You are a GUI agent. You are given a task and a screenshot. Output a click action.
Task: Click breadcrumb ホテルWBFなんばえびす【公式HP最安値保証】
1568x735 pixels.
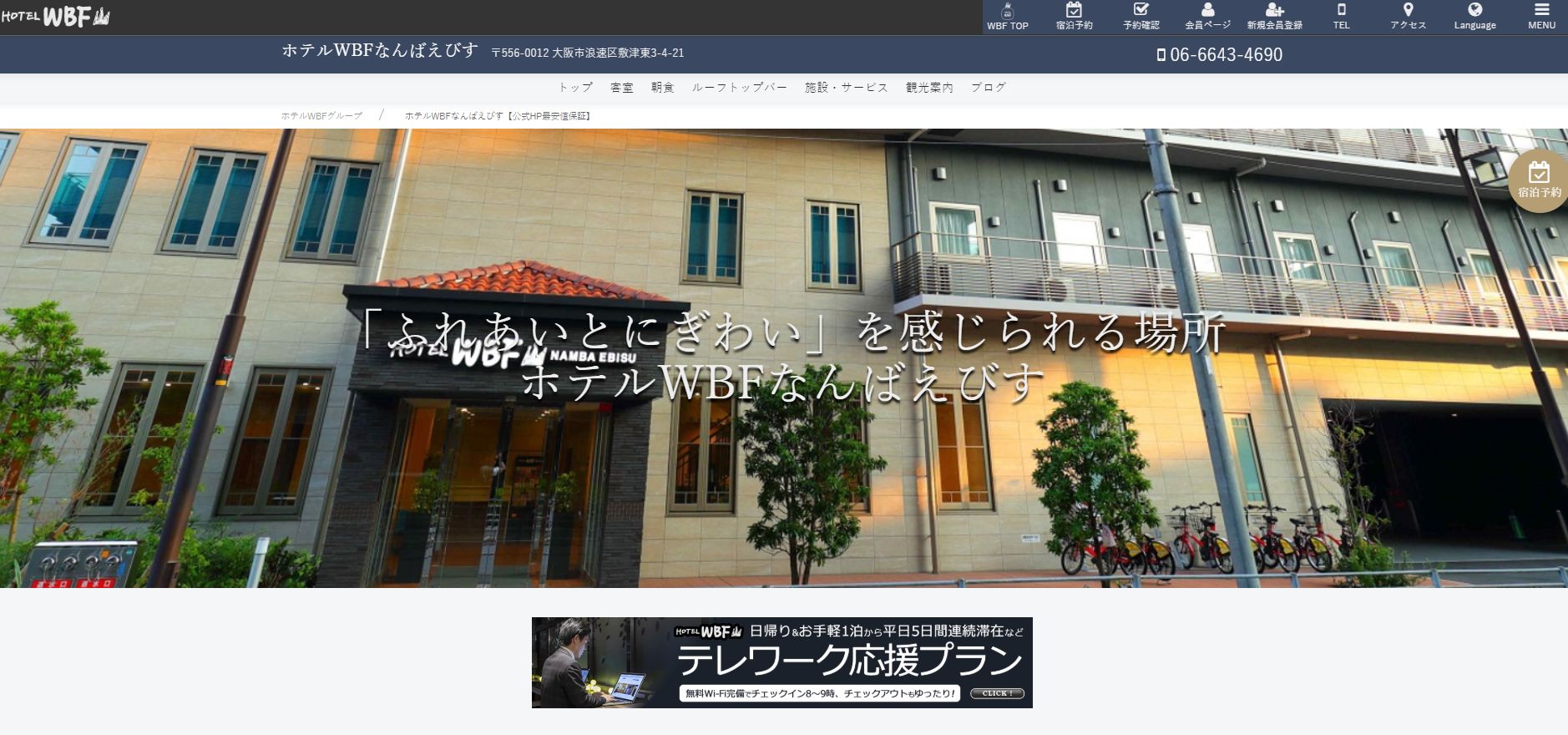[498, 116]
